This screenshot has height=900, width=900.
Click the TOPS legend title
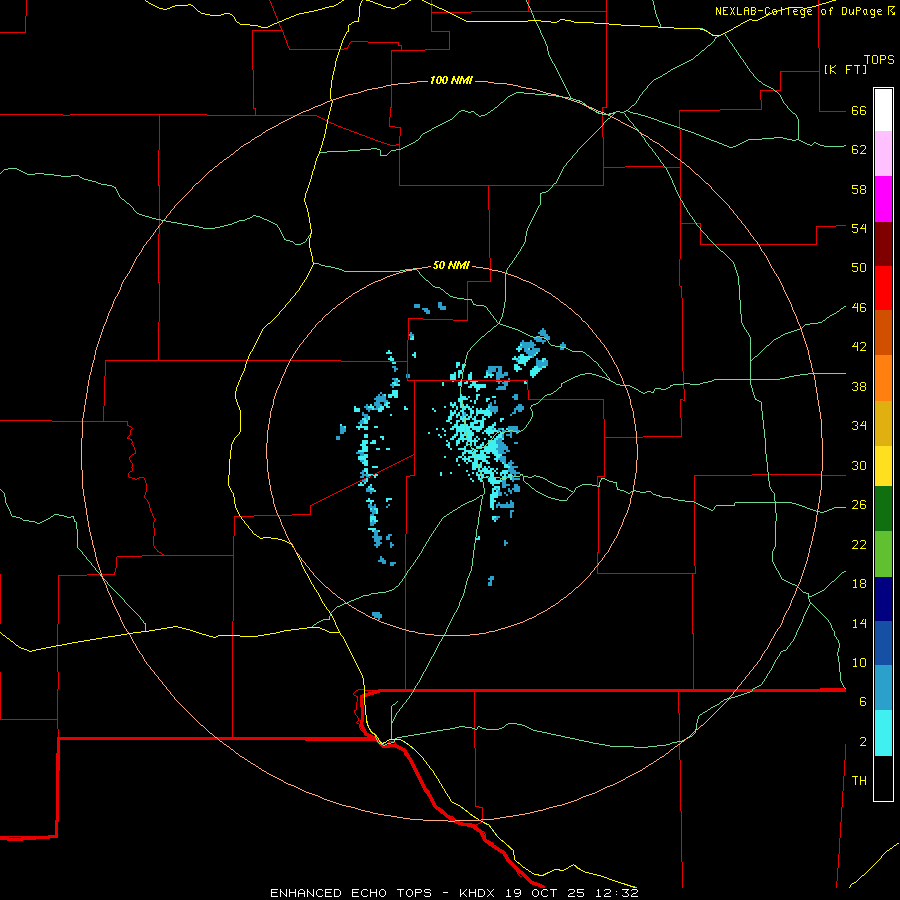pyautogui.click(x=879, y=59)
